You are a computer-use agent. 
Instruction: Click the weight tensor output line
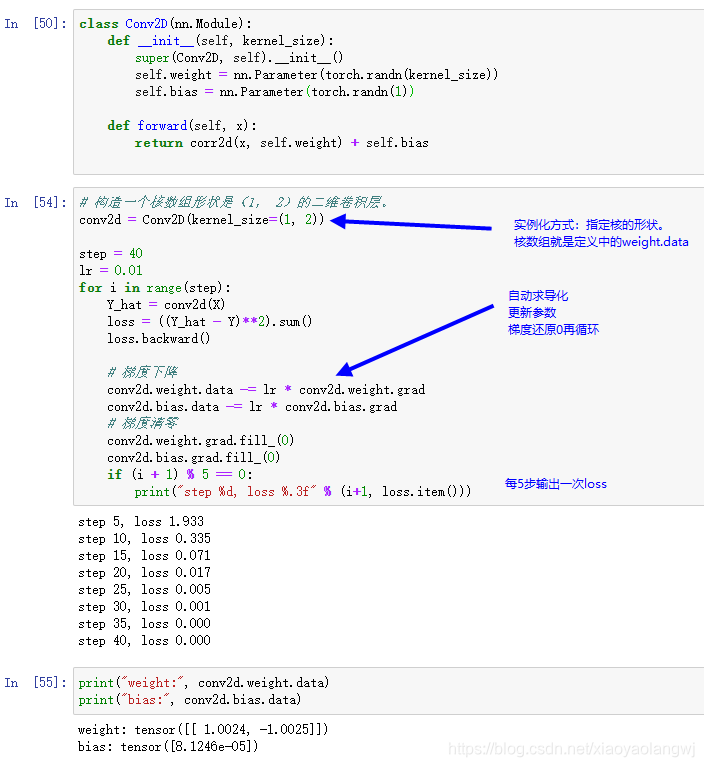[203, 730]
